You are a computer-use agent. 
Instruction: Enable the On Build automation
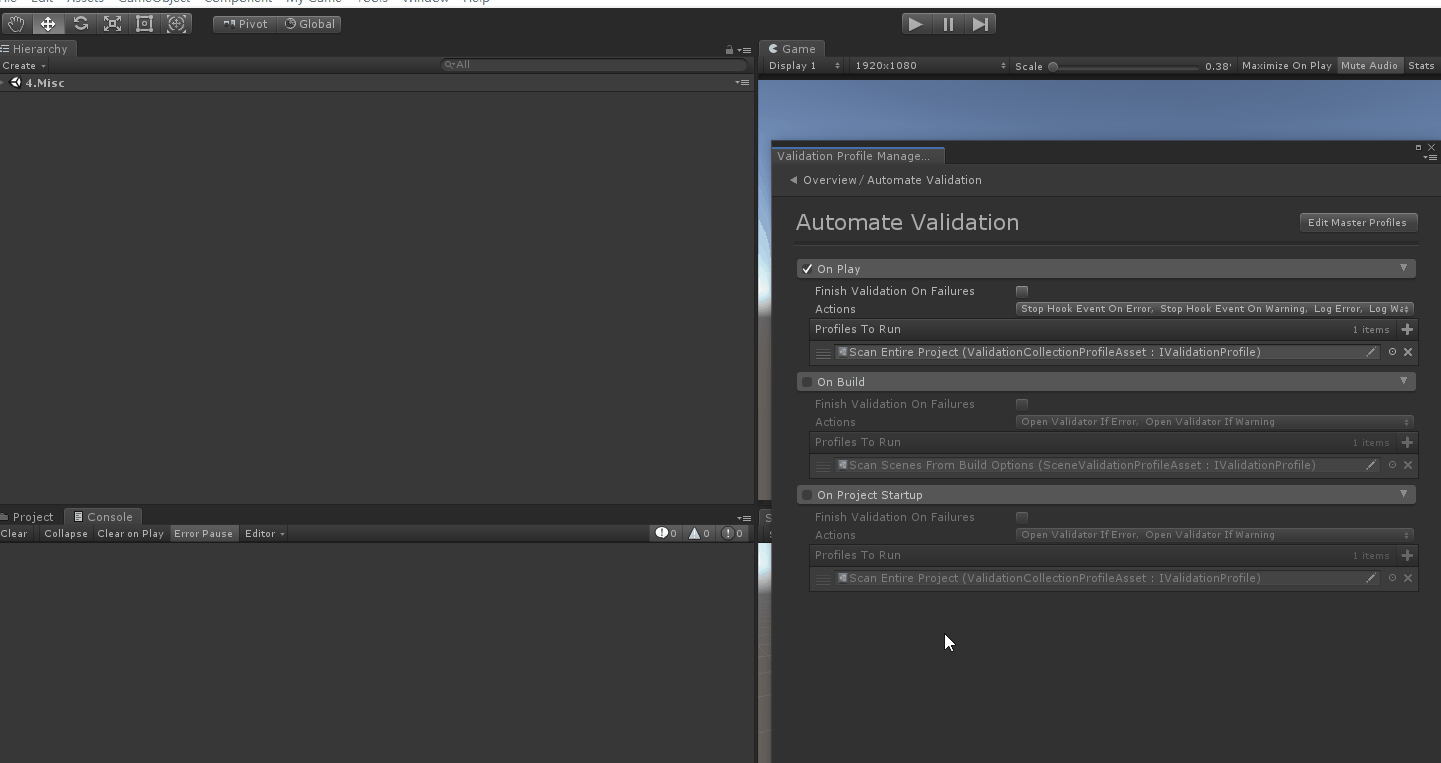point(807,382)
